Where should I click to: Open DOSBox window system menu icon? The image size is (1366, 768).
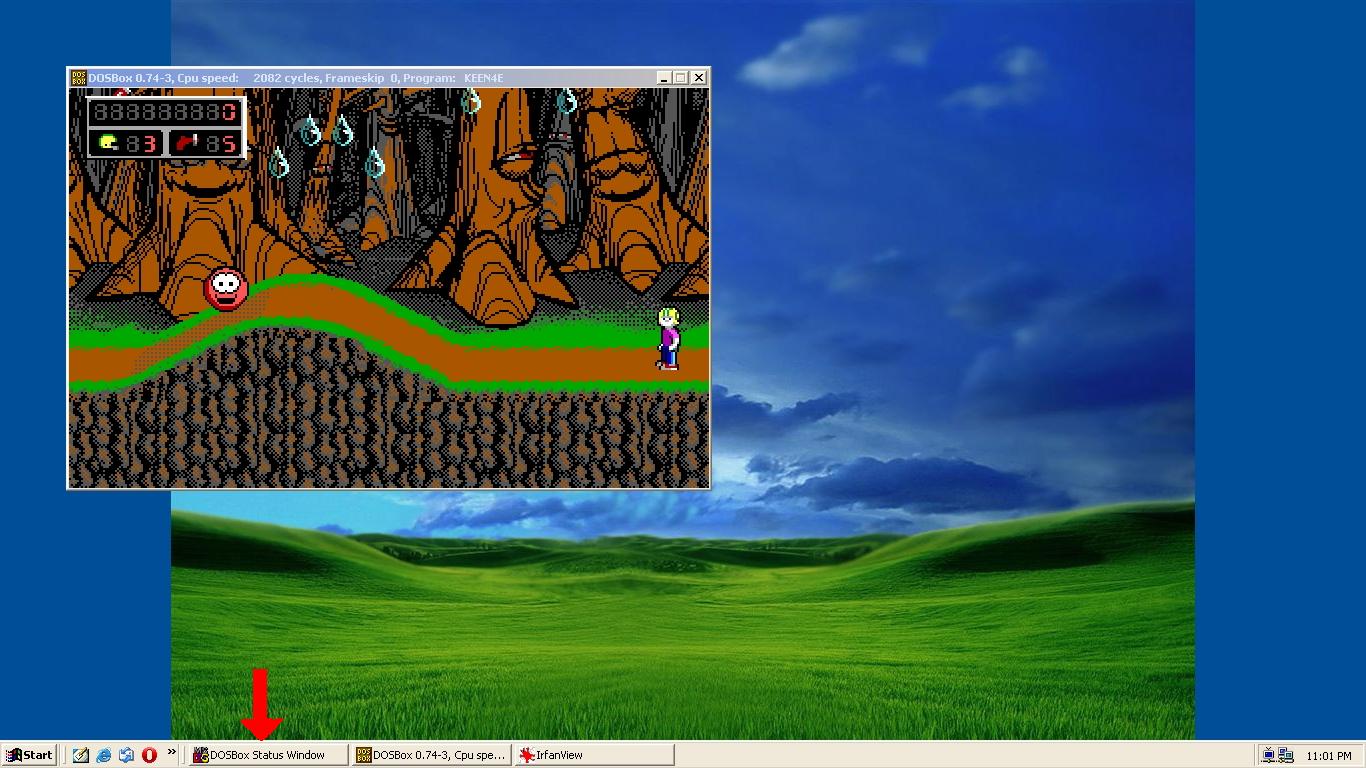(78, 78)
